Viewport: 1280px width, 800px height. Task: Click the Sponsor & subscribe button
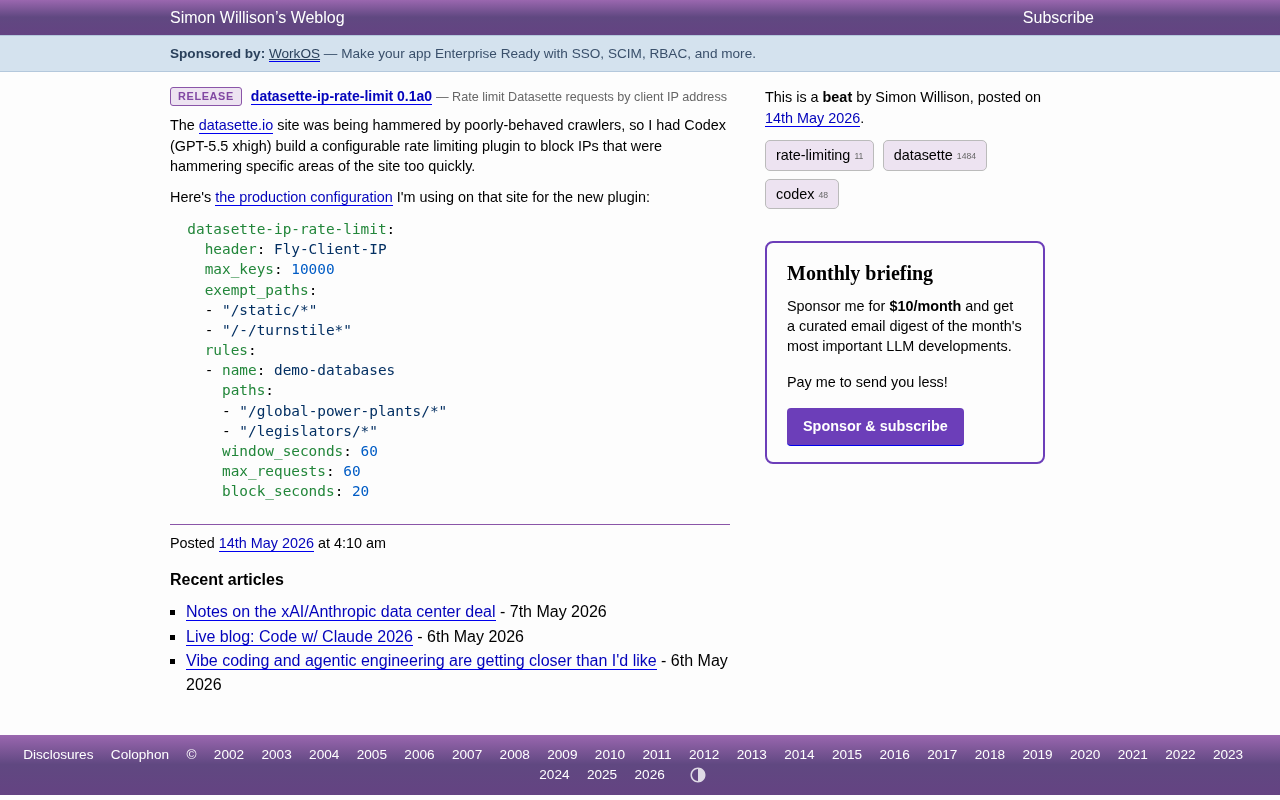coord(875,426)
